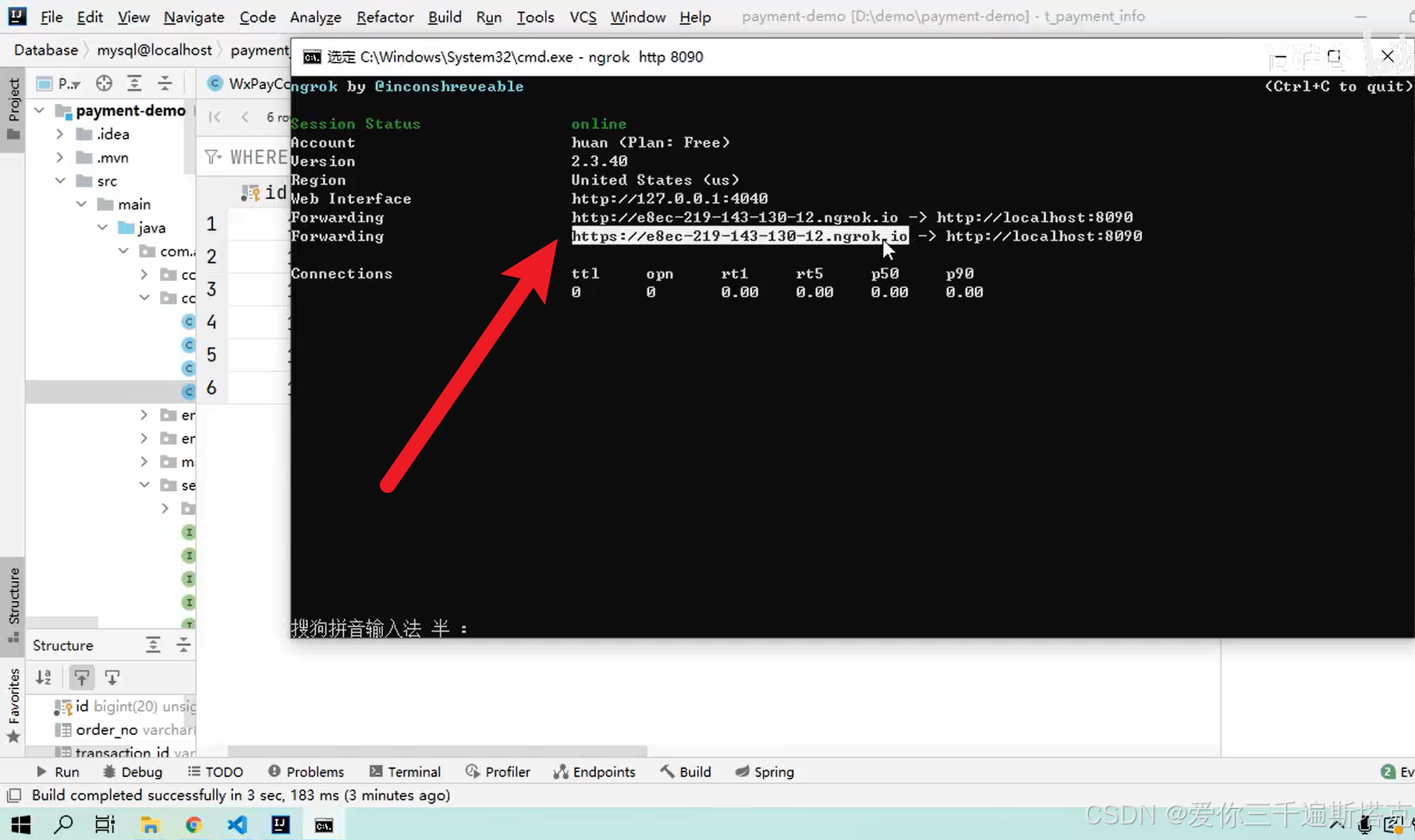
Task: Collapse the java folder
Action: point(102,228)
